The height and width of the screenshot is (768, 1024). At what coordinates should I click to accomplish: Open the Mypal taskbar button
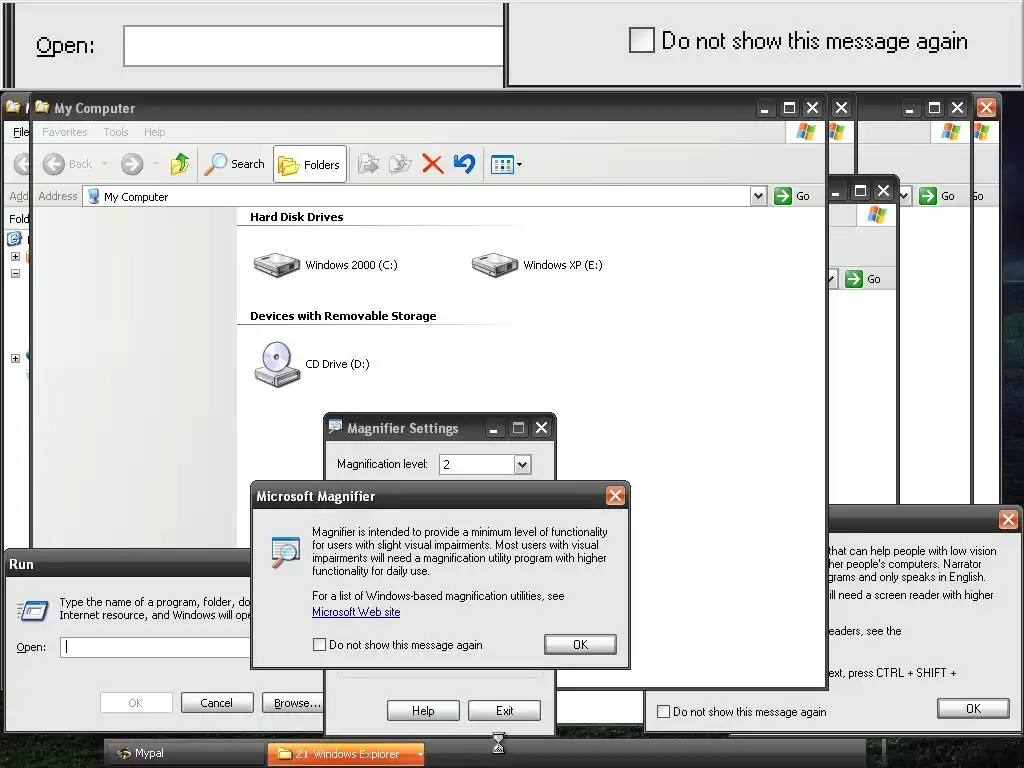click(186, 753)
